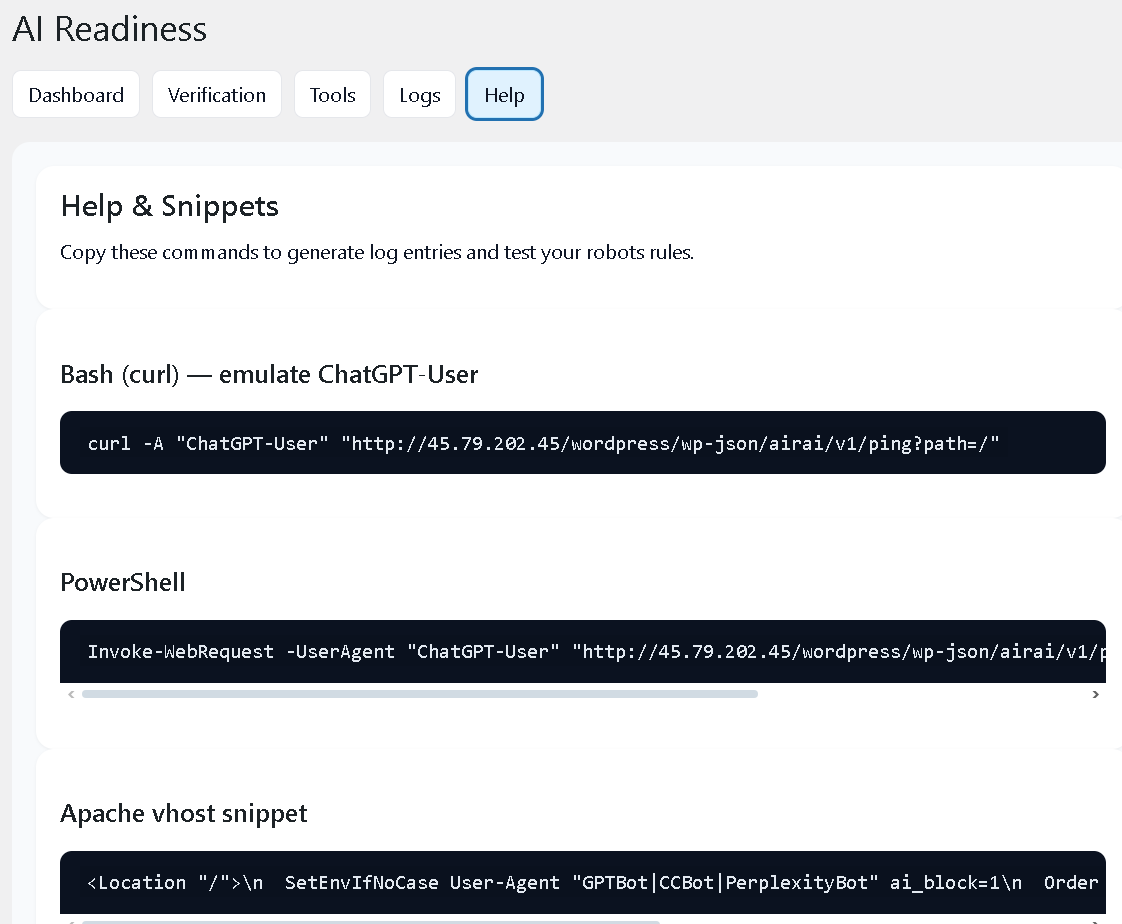Image resolution: width=1122 pixels, height=924 pixels.
Task: Click the Help & Snippets heading
Action: click(170, 206)
